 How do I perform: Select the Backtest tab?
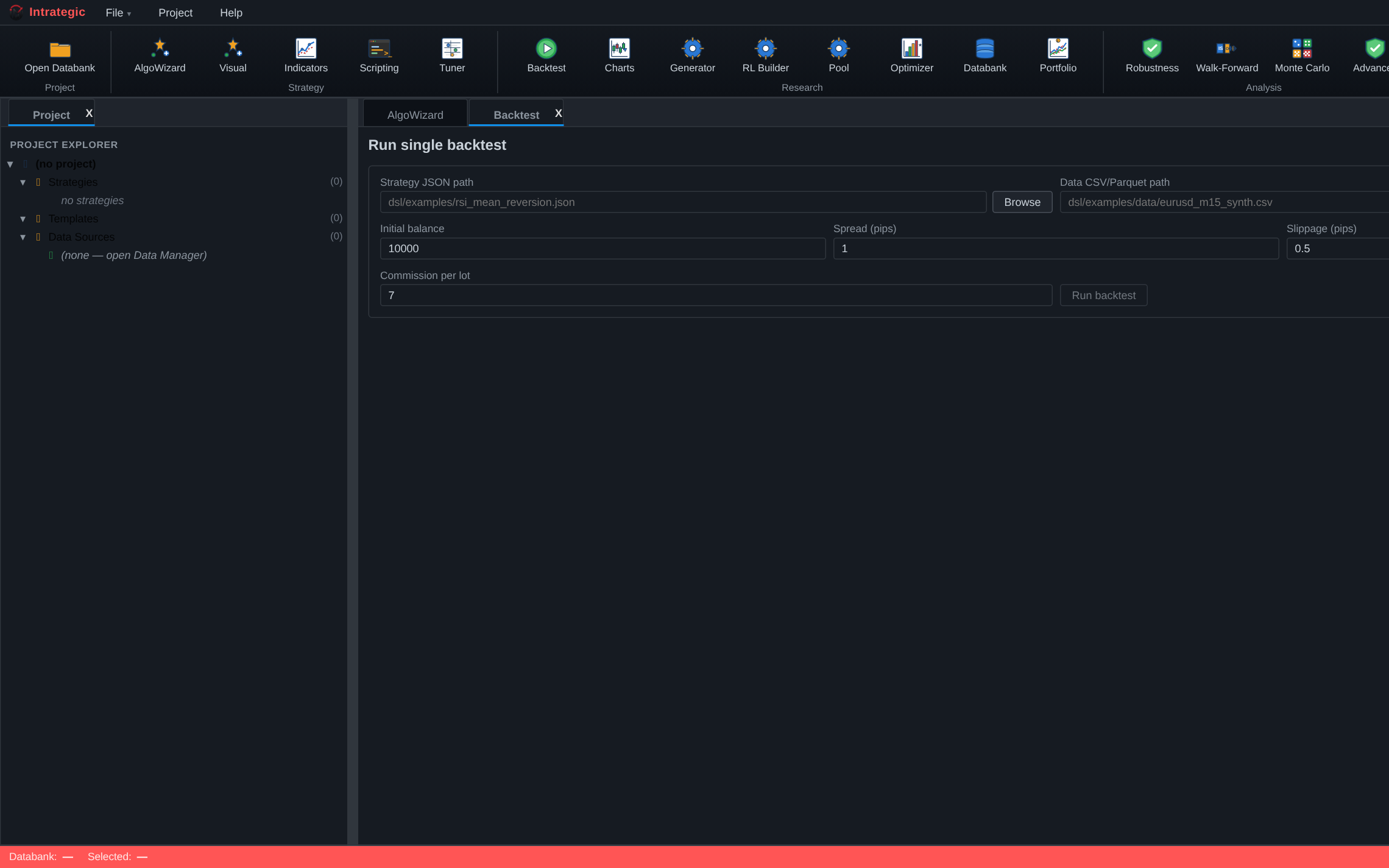pyautogui.click(x=516, y=115)
